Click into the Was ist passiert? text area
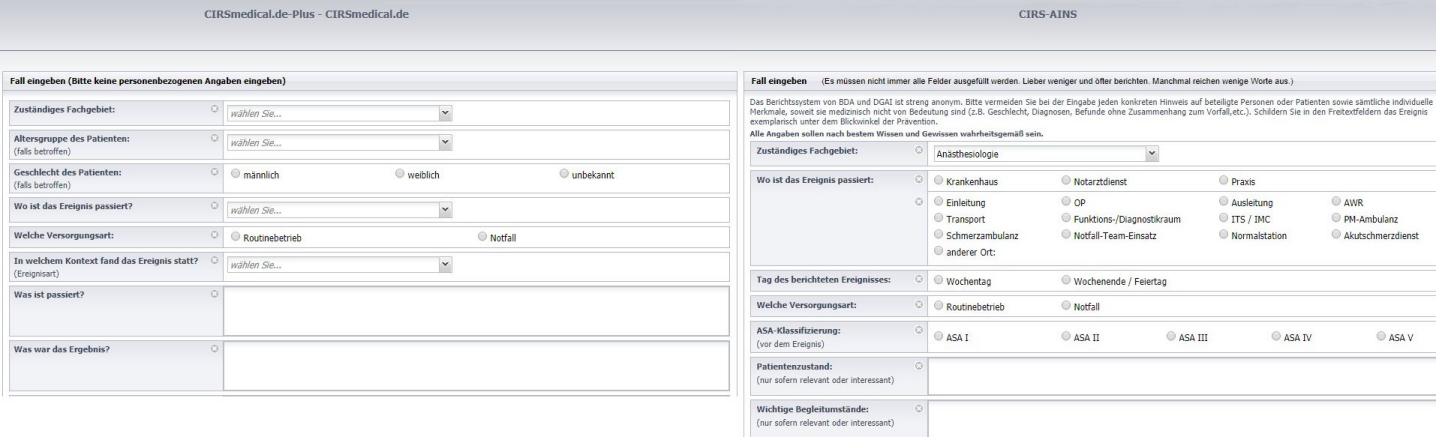1436x437 pixels. (476, 312)
